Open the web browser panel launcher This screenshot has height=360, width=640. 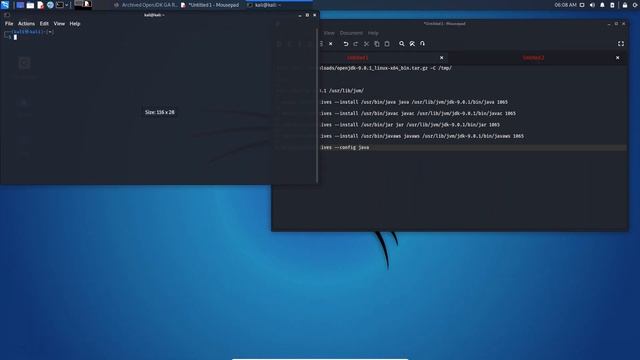point(50,5)
